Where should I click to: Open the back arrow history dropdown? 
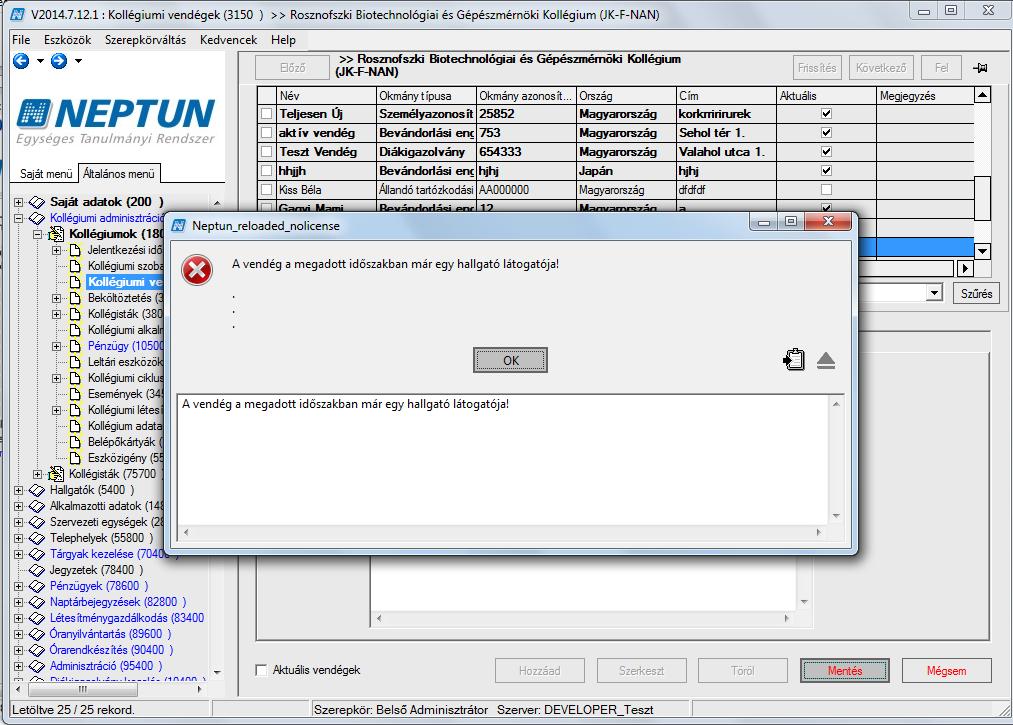coord(40,61)
